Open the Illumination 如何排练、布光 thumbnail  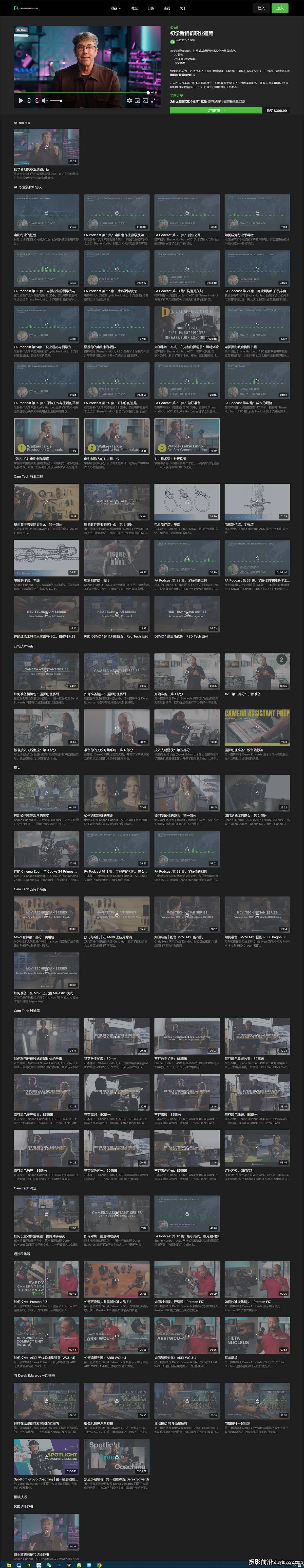187,324
